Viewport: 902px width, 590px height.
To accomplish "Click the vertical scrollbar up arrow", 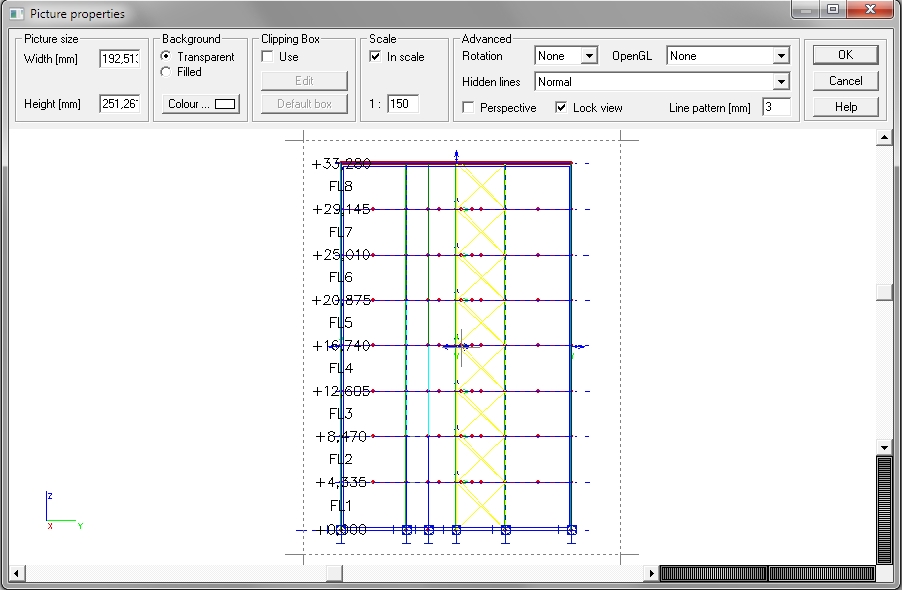I will pyautogui.click(x=883, y=137).
